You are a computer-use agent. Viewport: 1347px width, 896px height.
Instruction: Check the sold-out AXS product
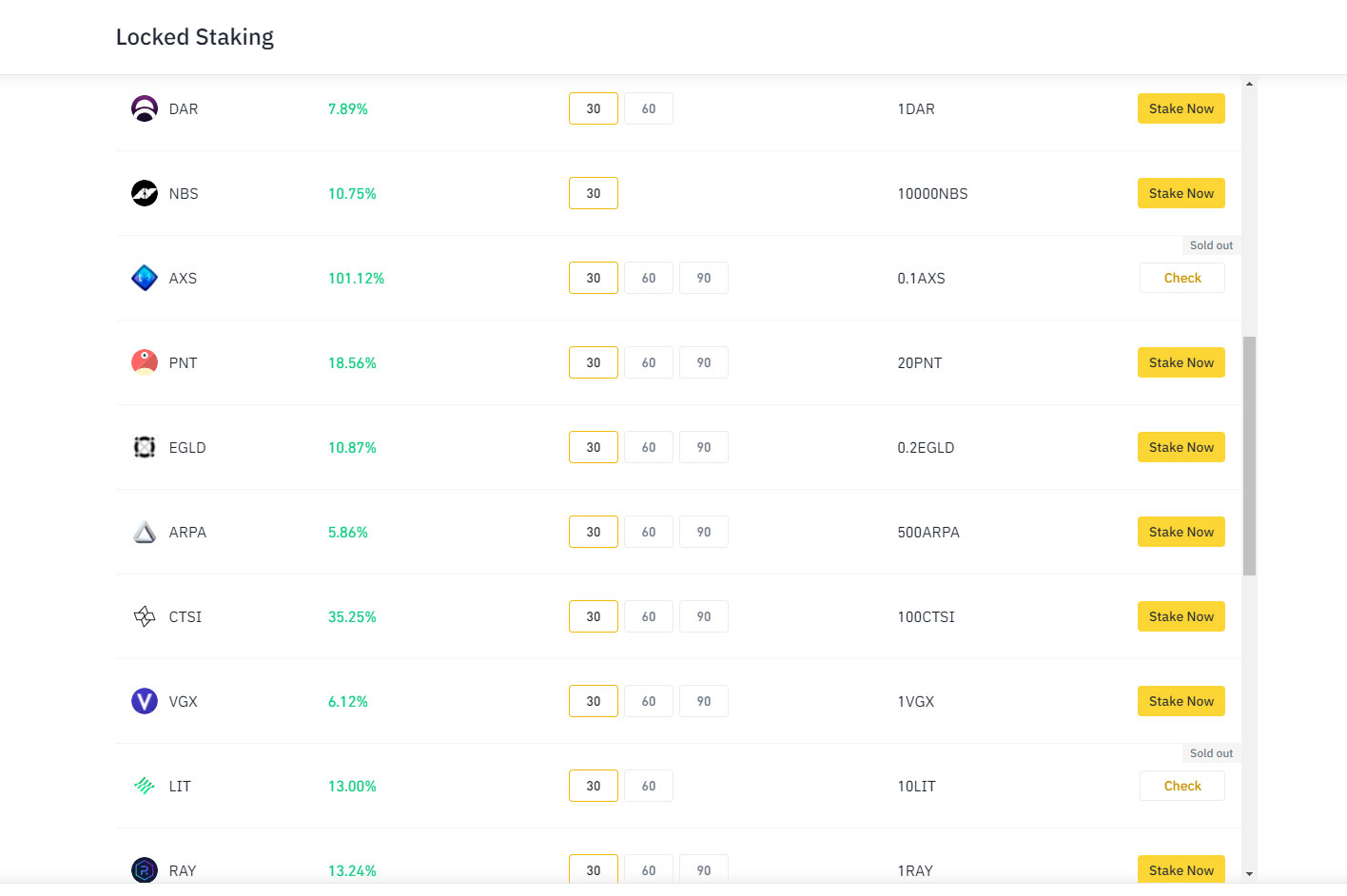coord(1182,278)
